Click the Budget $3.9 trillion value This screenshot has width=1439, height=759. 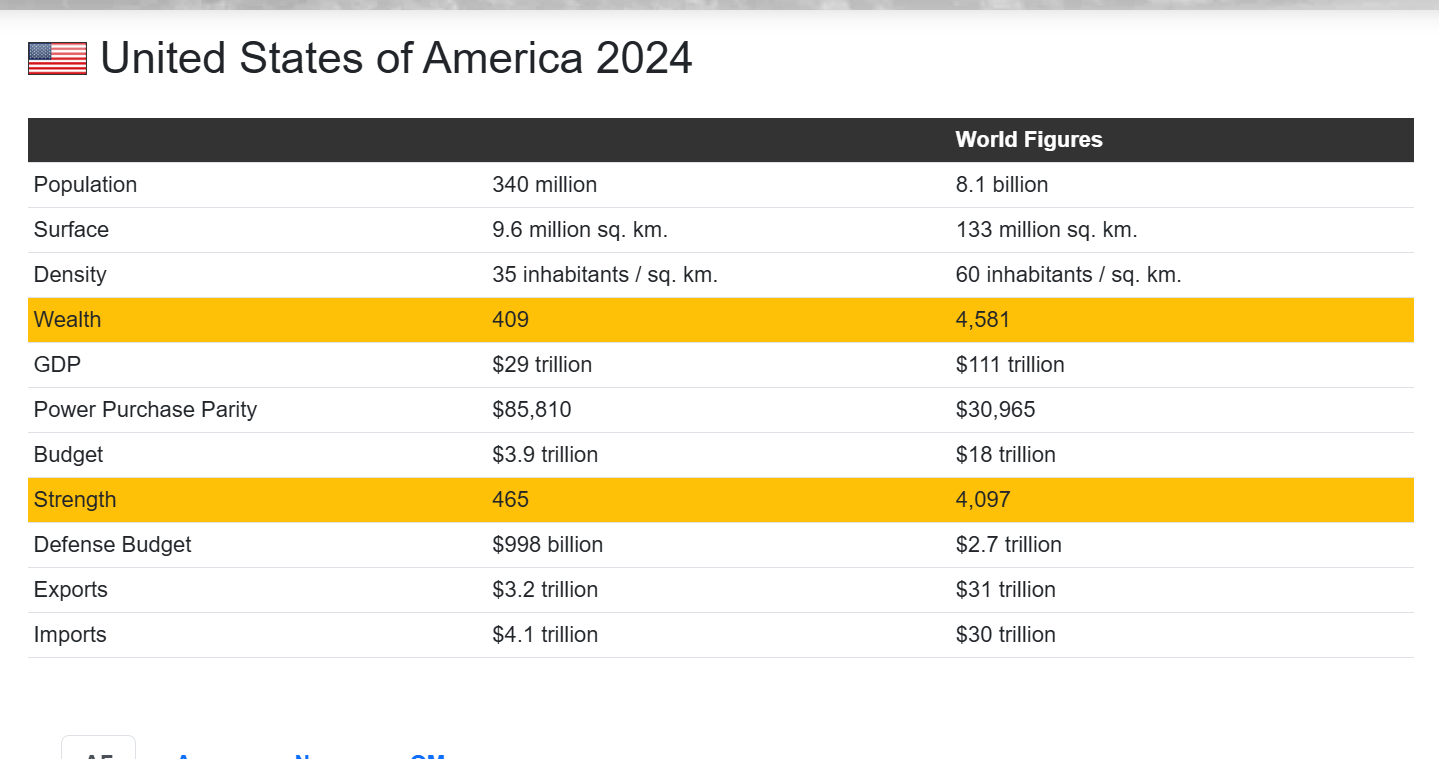[x=544, y=455]
